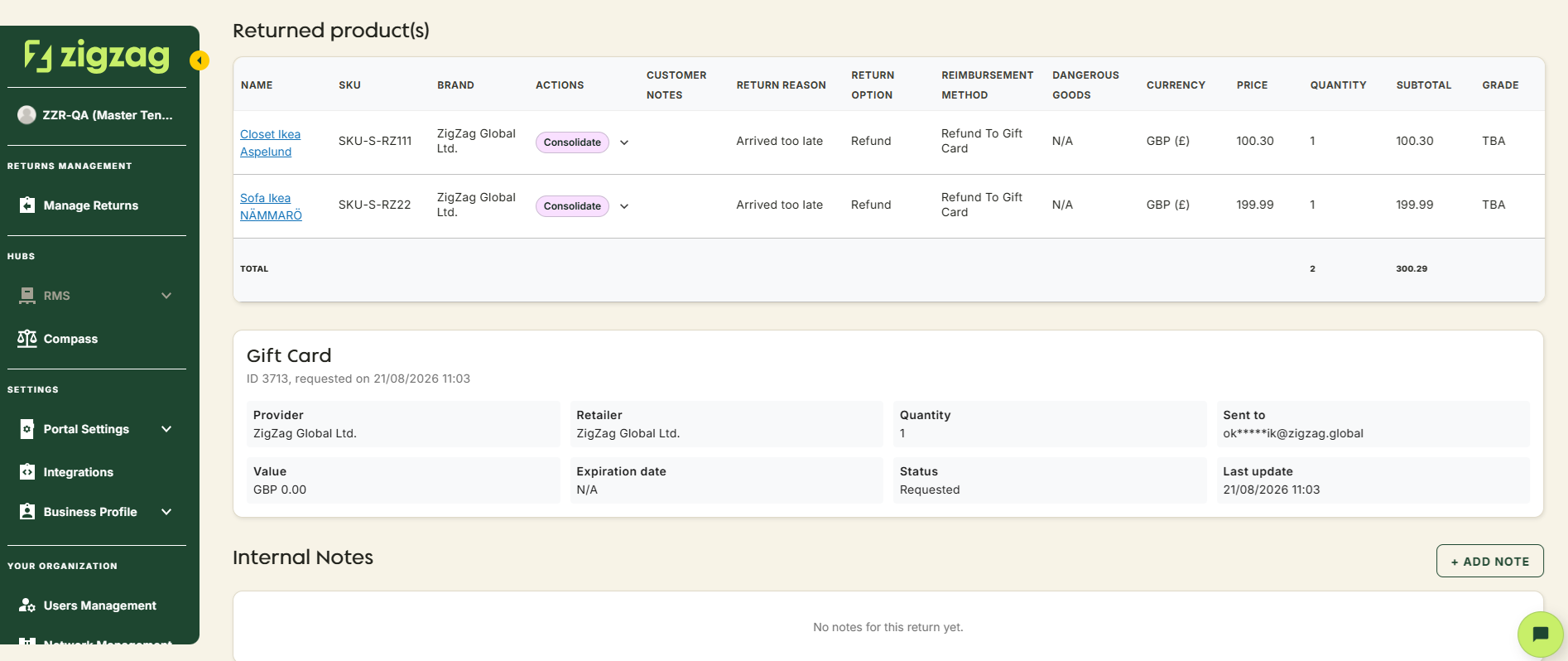Open the Sofa Ikea NÄMMARÖ product link
The image size is (1568, 661).
(x=271, y=206)
